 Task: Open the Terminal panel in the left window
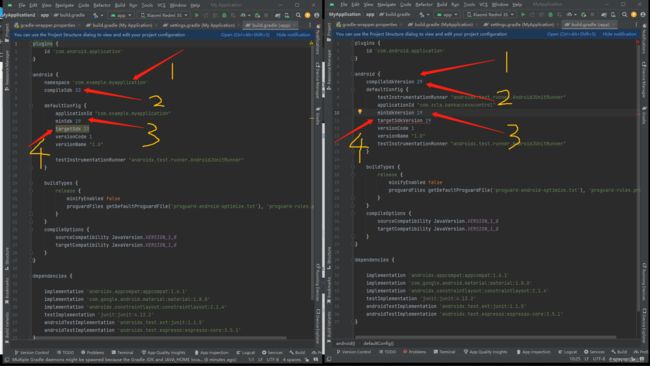click(x=123, y=352)
